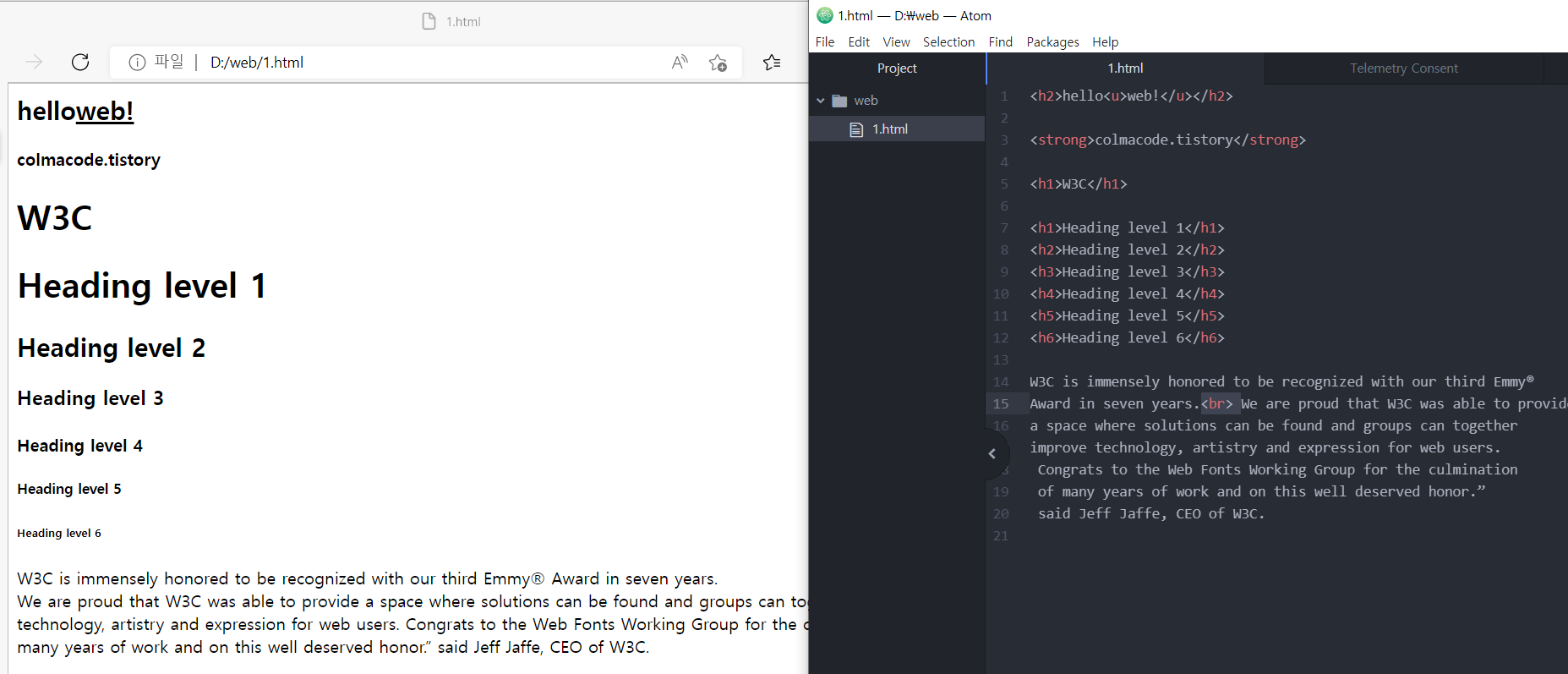The width and height of the screenshot is (1568, 674).
Task: Open the Packages menu in Atom
Action: pyautogui.click(x=1052, y=41)
